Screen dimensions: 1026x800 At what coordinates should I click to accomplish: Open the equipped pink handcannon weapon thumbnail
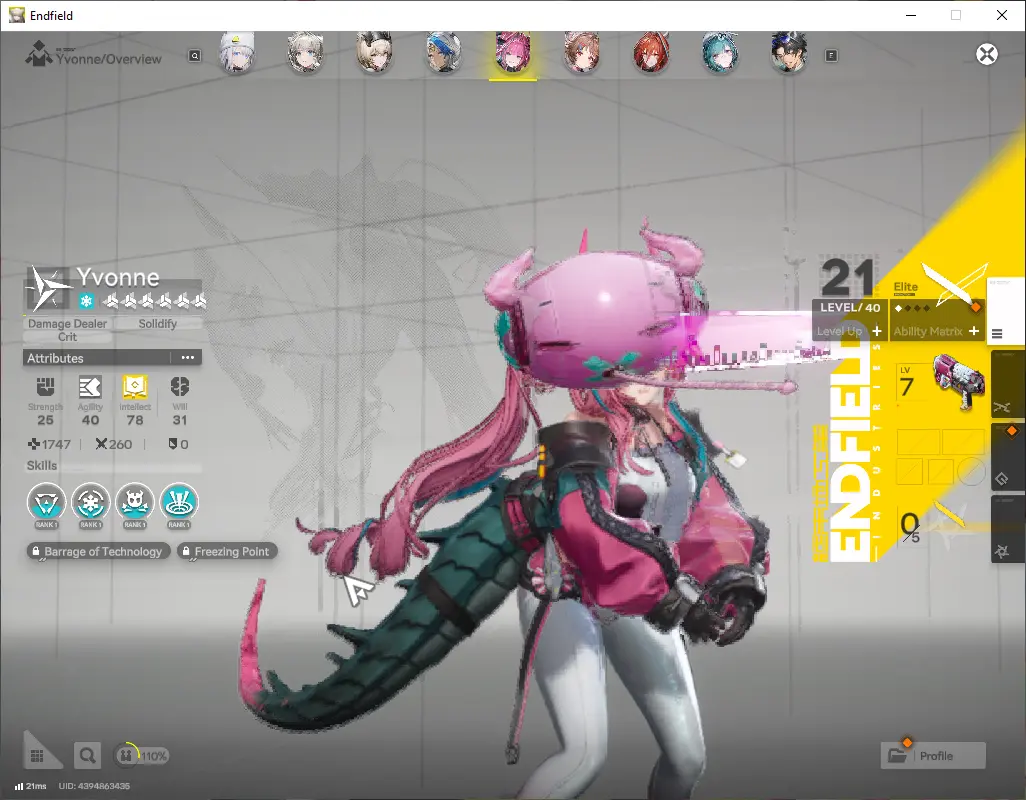[x=959, y=381]
